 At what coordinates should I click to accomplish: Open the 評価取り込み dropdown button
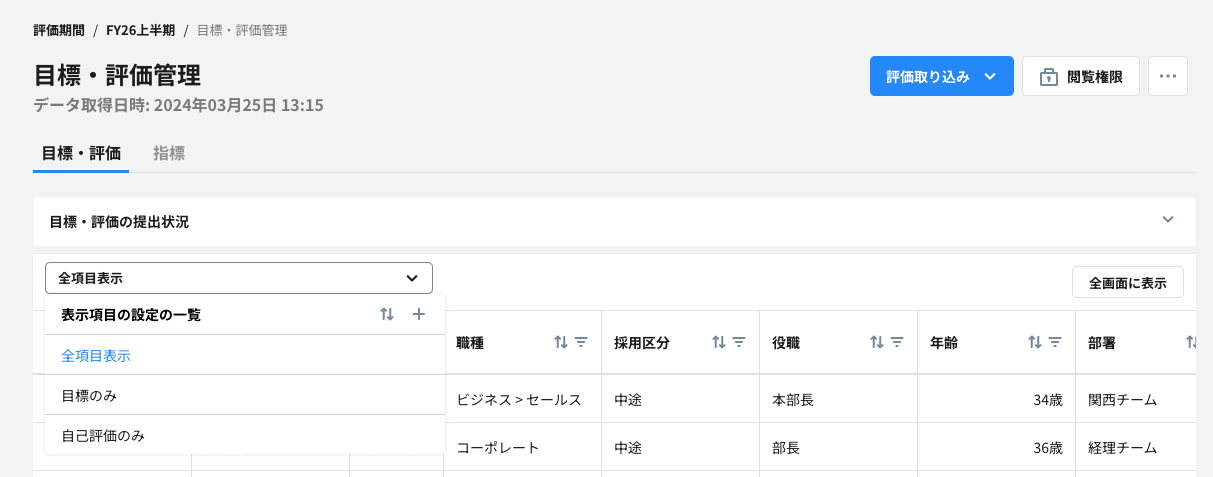[941, 76]
